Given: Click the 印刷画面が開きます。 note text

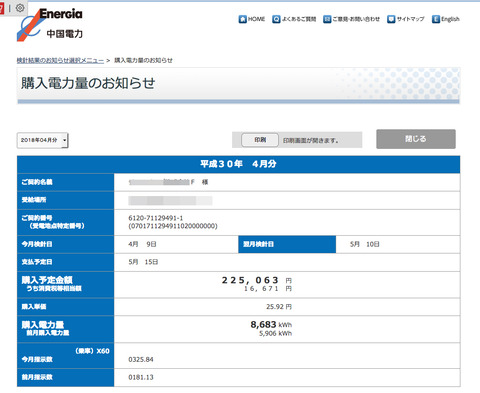Looking at the screenshot, I should coord(311,141).
